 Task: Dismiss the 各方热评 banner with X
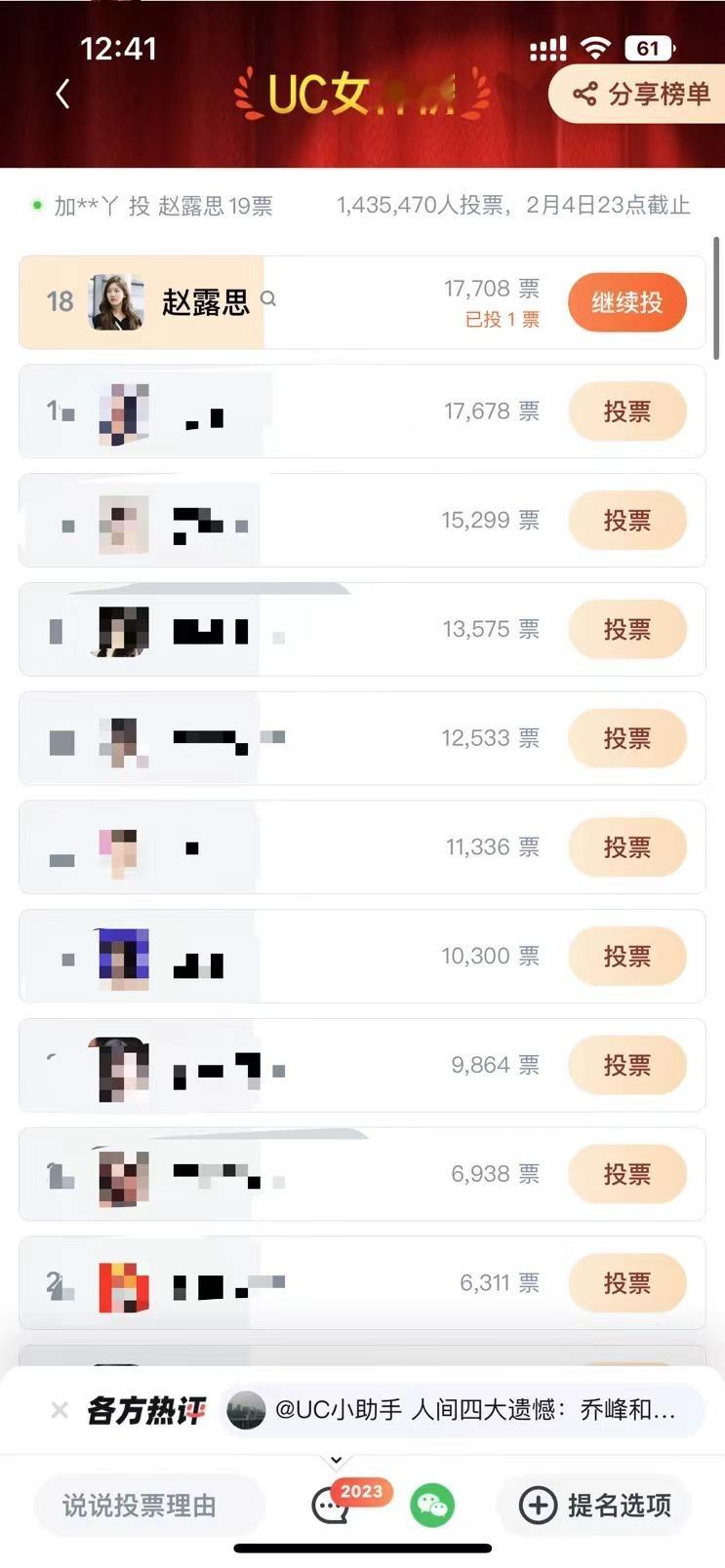click(x=60, y=1410)
